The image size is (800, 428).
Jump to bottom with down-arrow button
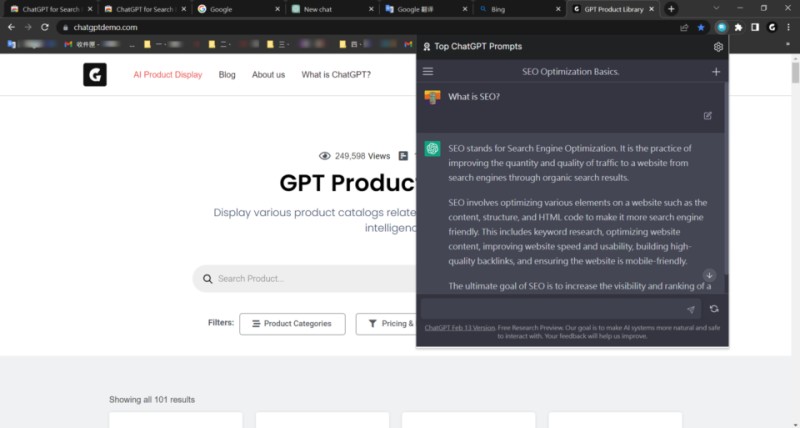click(x=709, y=275)
